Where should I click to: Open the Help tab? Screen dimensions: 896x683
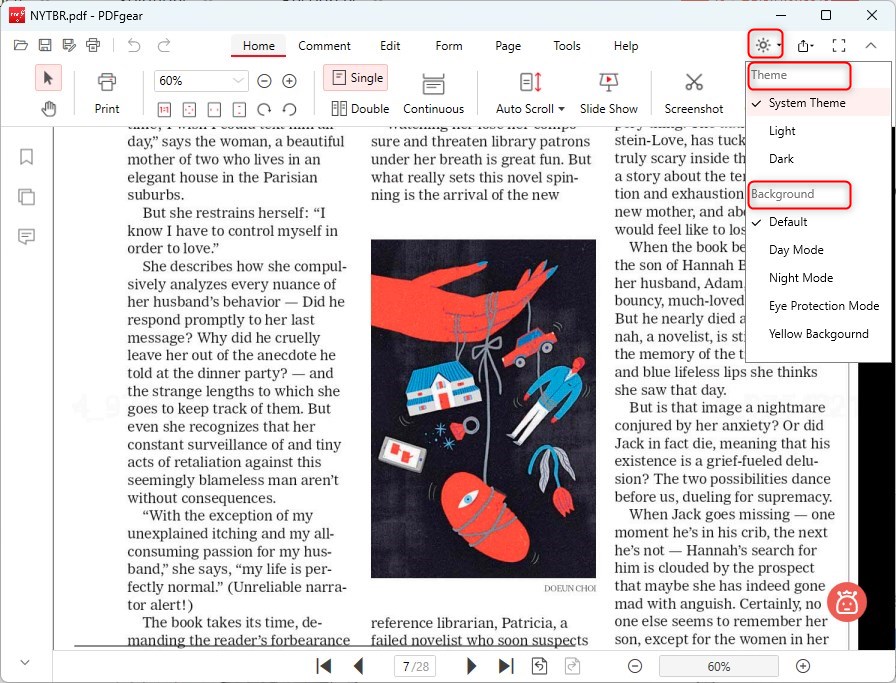(626, 46)
